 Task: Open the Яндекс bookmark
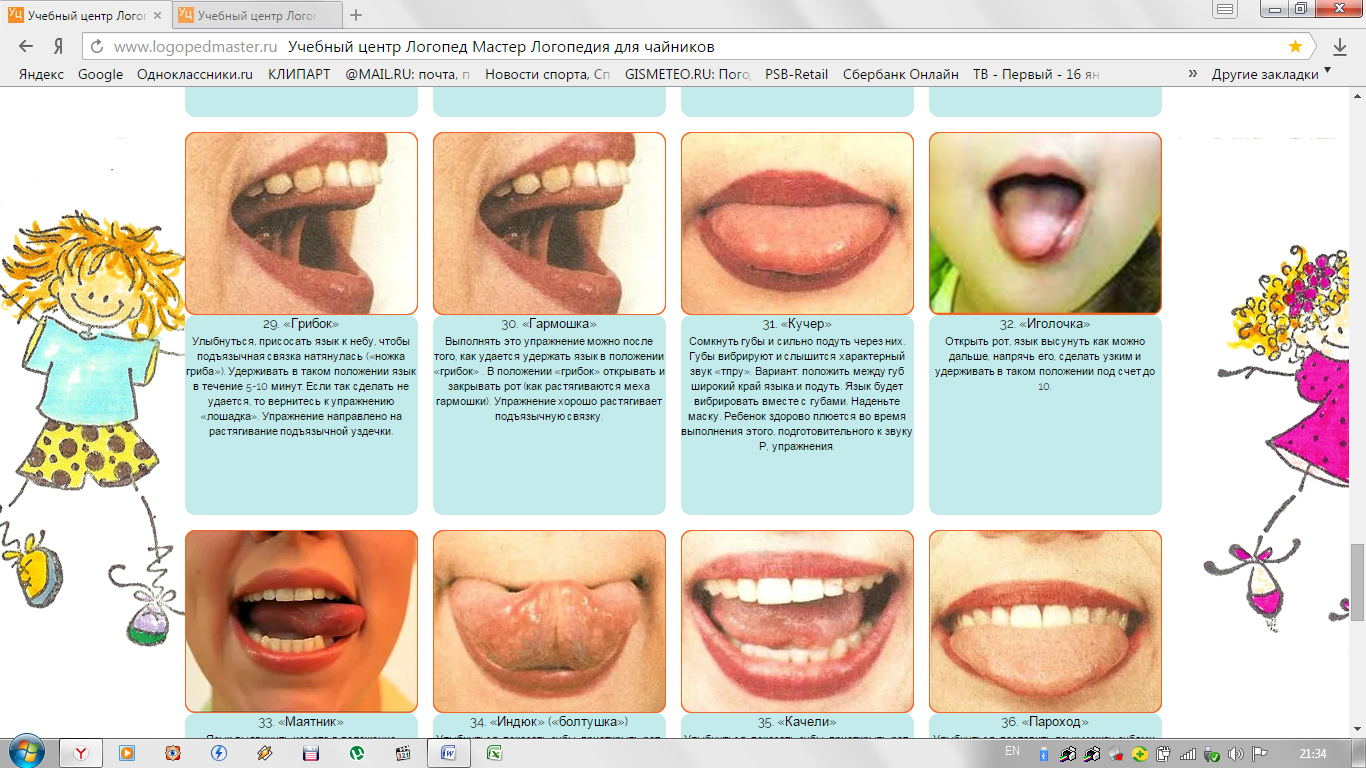point(41,74)
